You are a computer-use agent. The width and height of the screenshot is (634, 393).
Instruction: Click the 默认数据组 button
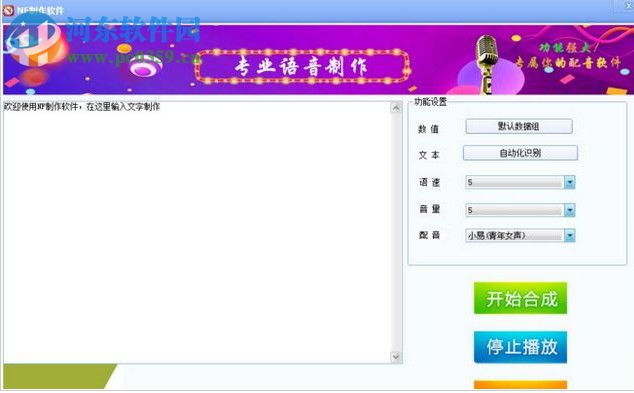[x=519, y=126]
